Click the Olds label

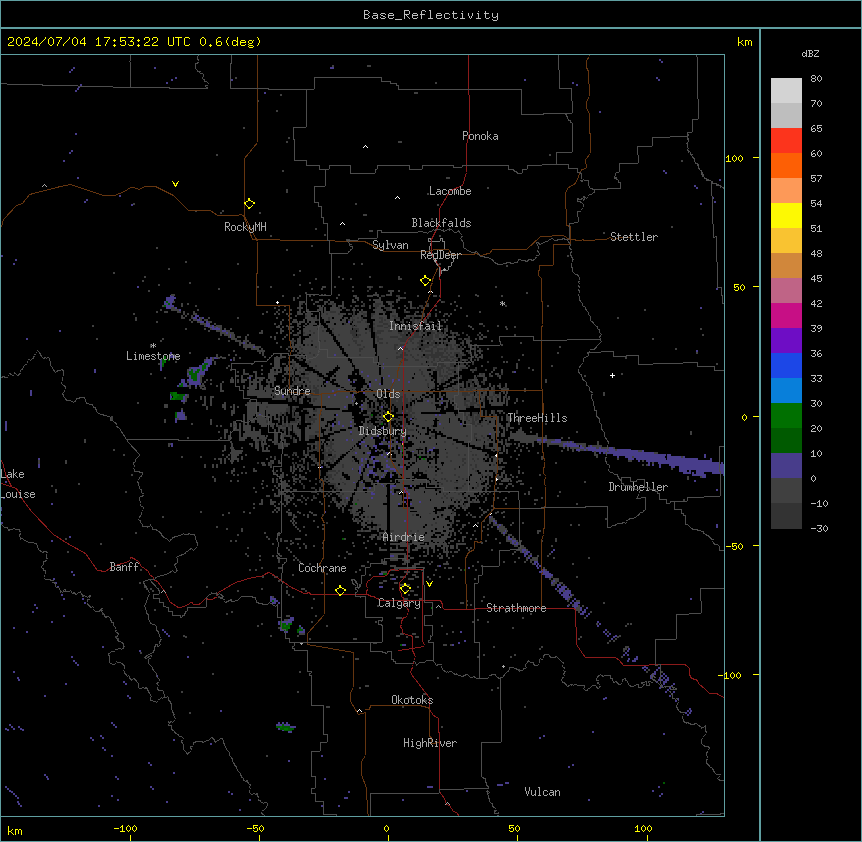(x=388, y=394)
